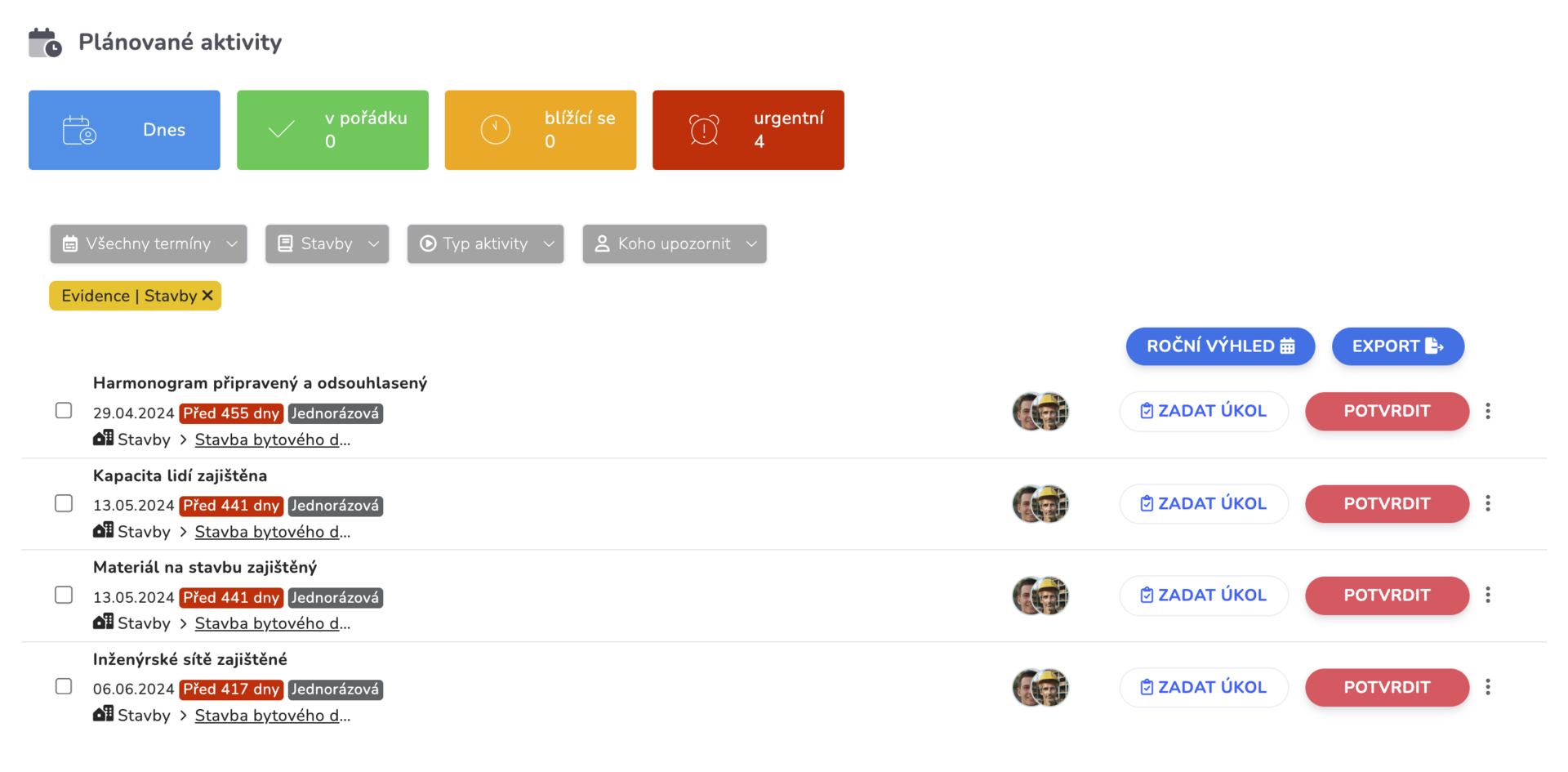Open the Koho upozornit dropdown

pos(675,243)
